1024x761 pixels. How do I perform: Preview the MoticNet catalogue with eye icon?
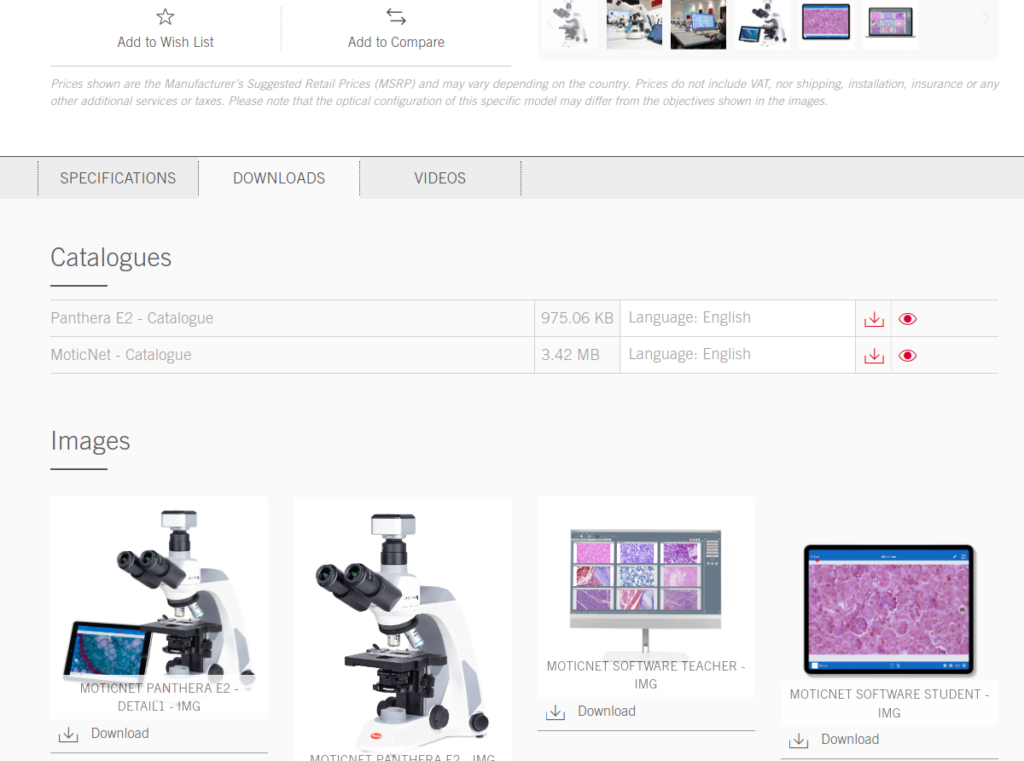[x=908, y=355]
